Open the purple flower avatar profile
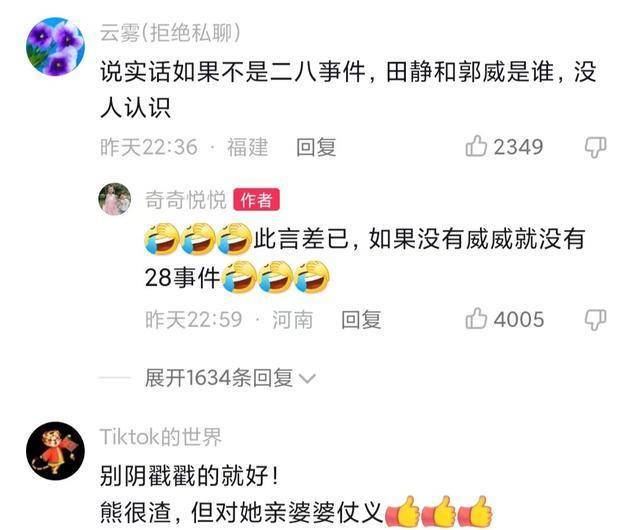The height and width of the screenshot is (530, 640). coord(55,47)
